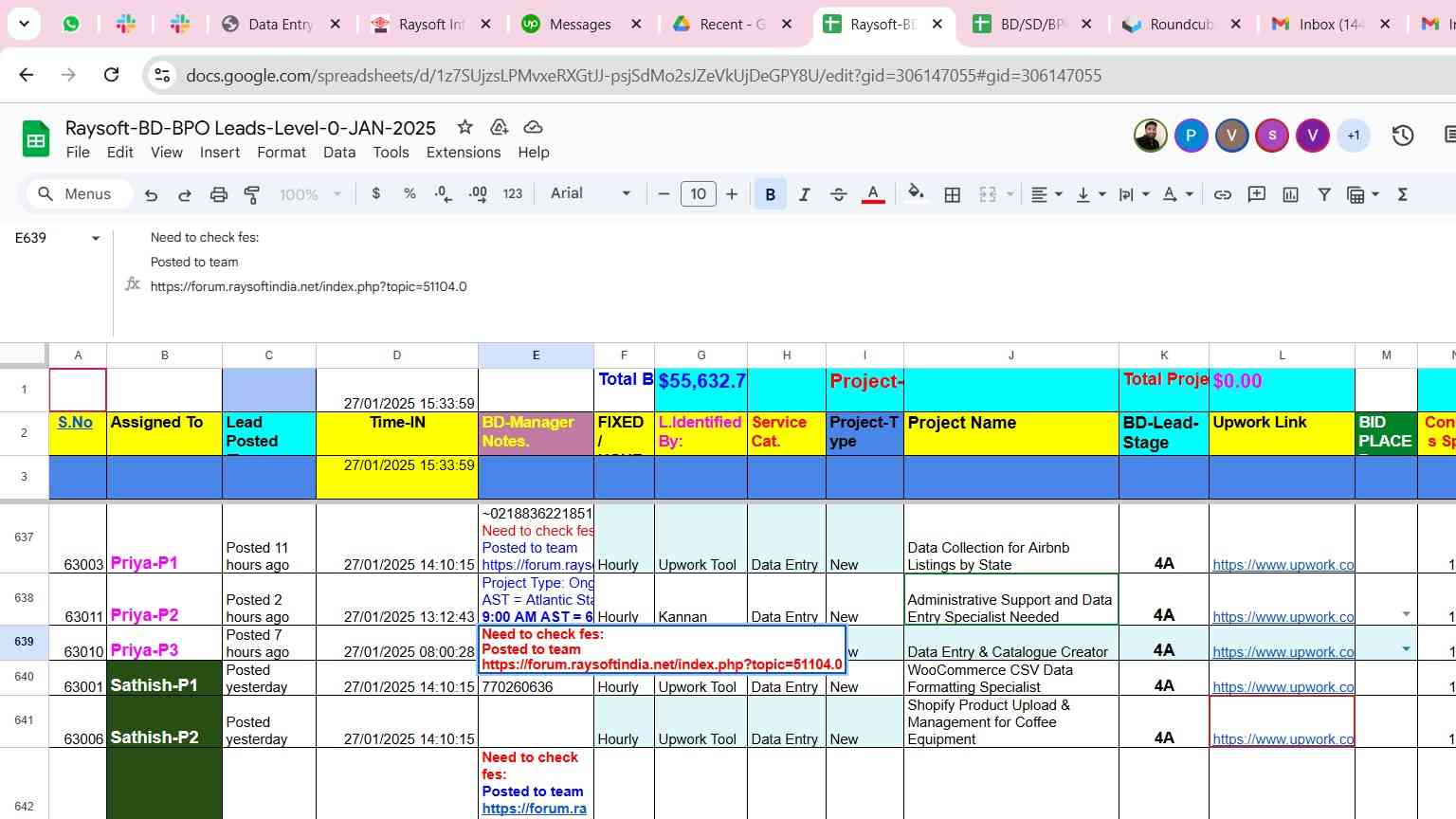Click the Create a filter icon
The image size is (1456, 819).
(x=1324, y=194)
